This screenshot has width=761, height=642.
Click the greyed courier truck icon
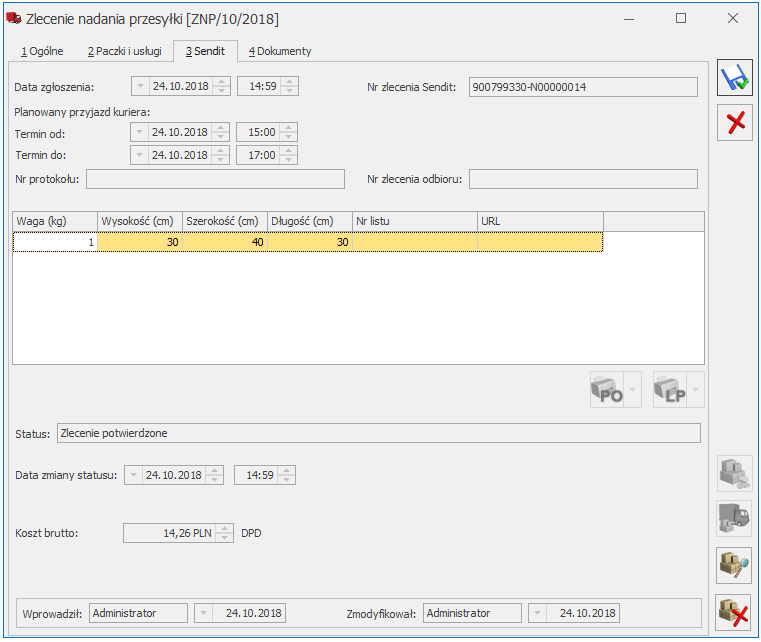[x=734, y=519]
